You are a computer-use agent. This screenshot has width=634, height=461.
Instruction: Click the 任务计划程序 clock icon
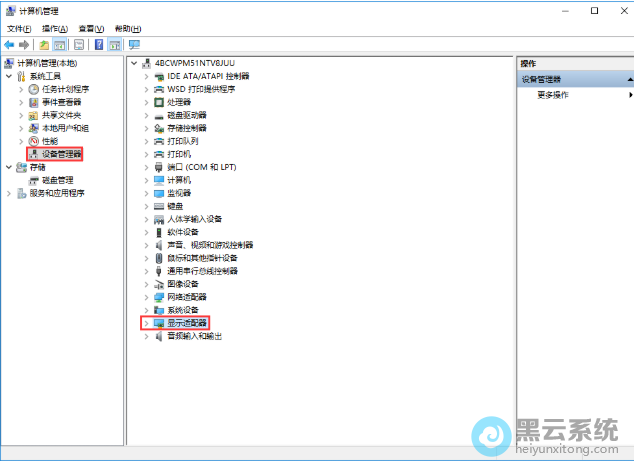(x=34, y=89)
